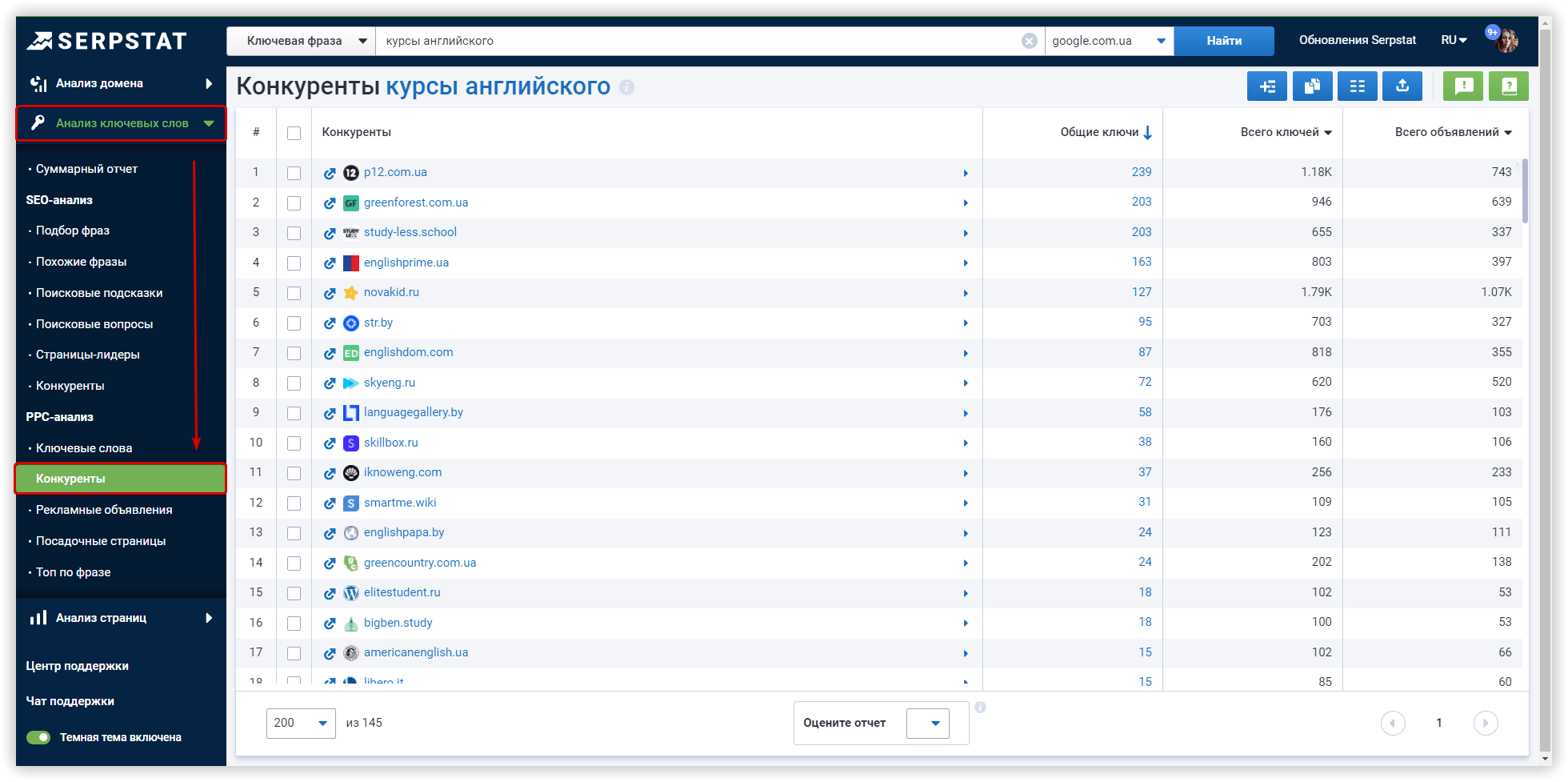Click the copy documents icon button
The height and width of the screenshot is (782, 1568).
[x=1312, y=86]
